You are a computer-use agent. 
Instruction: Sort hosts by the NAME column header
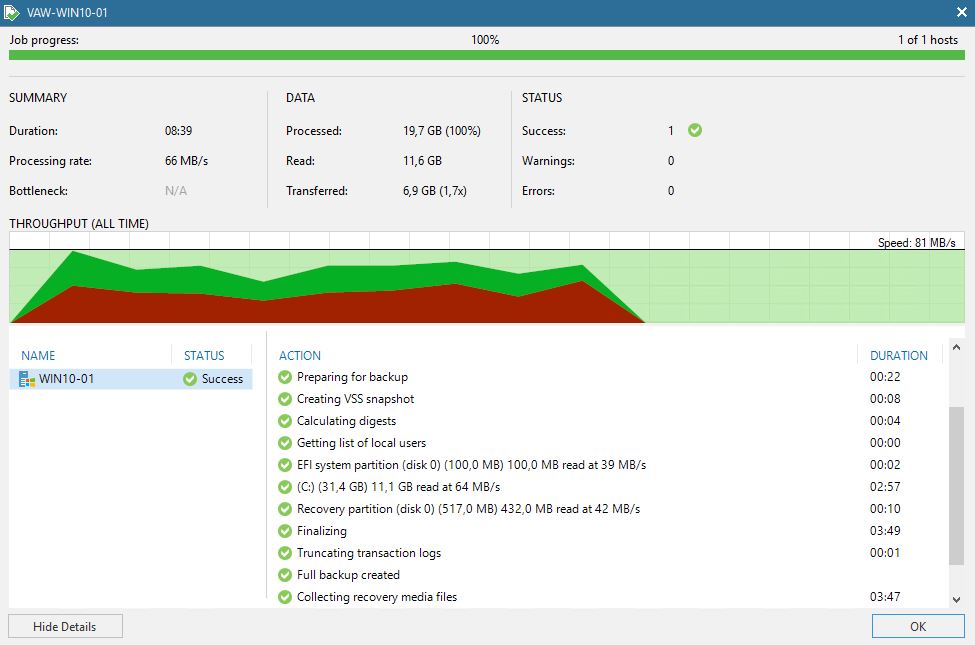(x=39, y=355)
